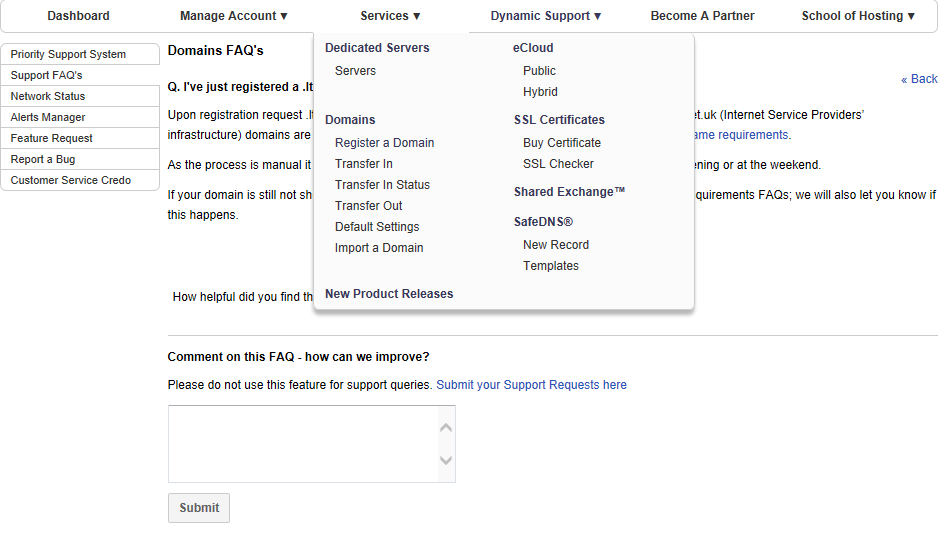Viewport: 941px width, 536px height.
Task: Open Templates under SafeDNS
Action: click(550, 266)
